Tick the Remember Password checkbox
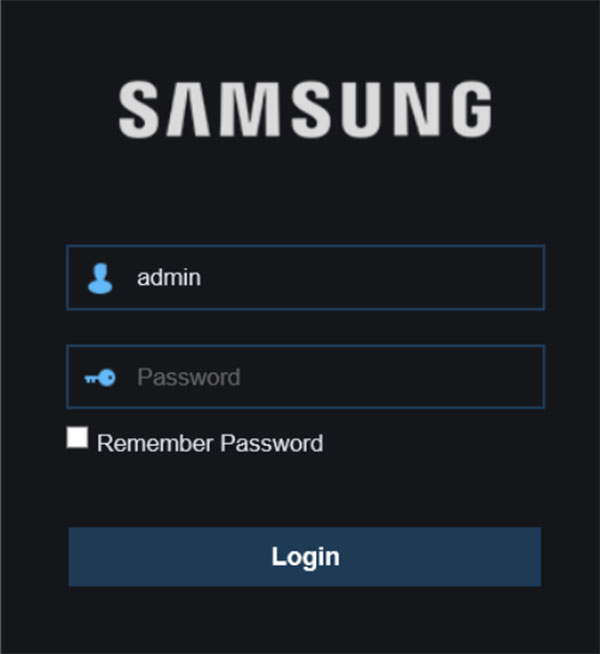Viewport: 600px width, 654px height. [78, 438]
